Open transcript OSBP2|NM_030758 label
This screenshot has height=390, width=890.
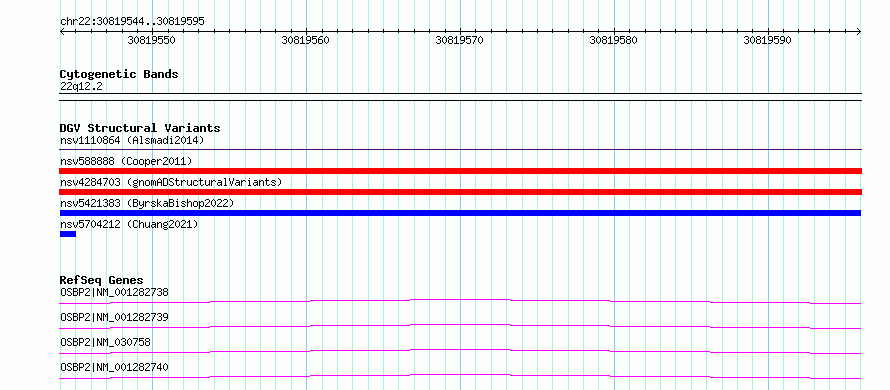[x=106, y=342]
